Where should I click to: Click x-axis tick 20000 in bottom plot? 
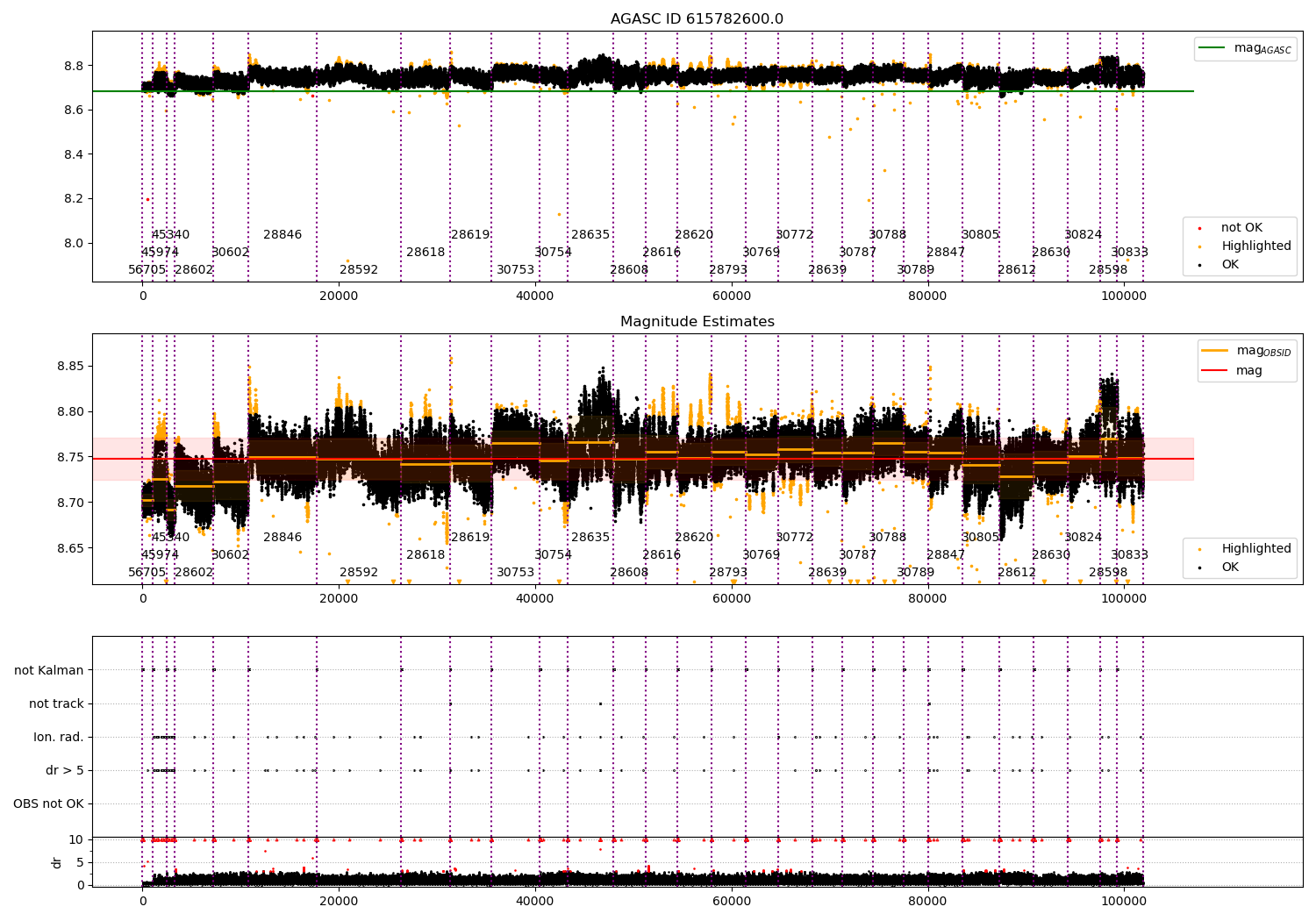click(339, 901)
